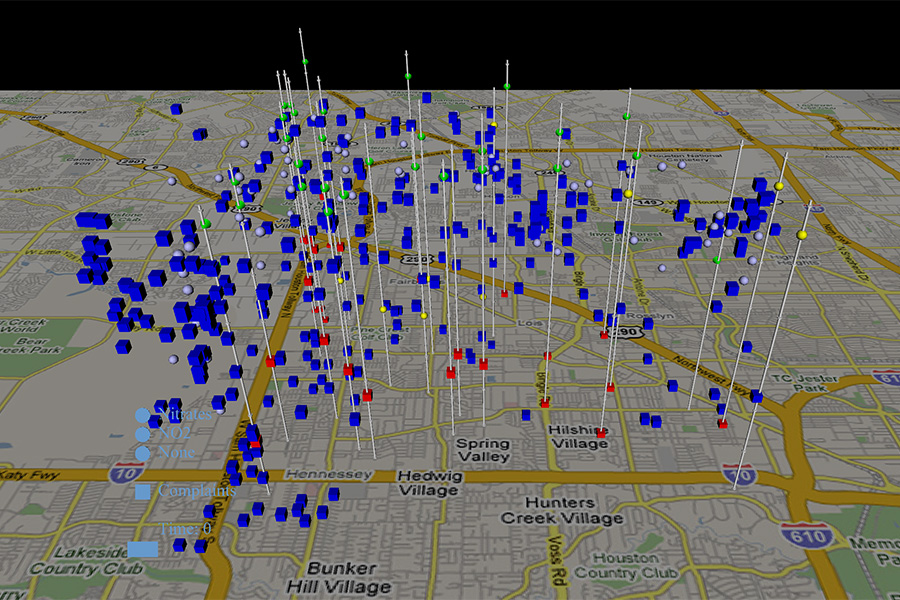Click the 'Hennessey' road label
The width and height of the screenshot is (900, 600).
pos(329,475)
